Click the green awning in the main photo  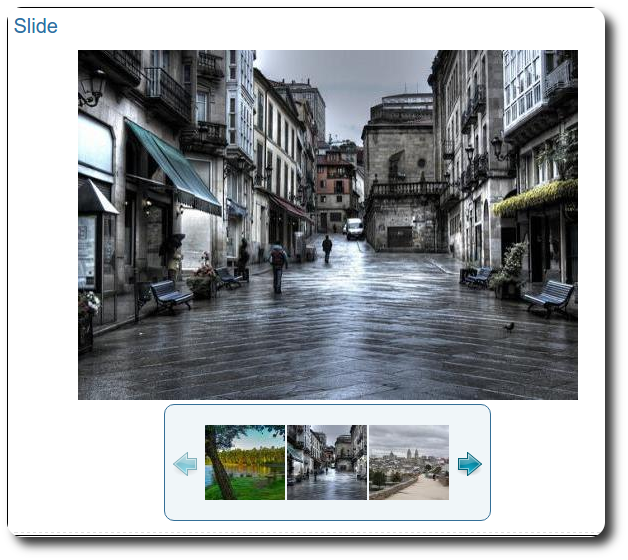[175, 165]
